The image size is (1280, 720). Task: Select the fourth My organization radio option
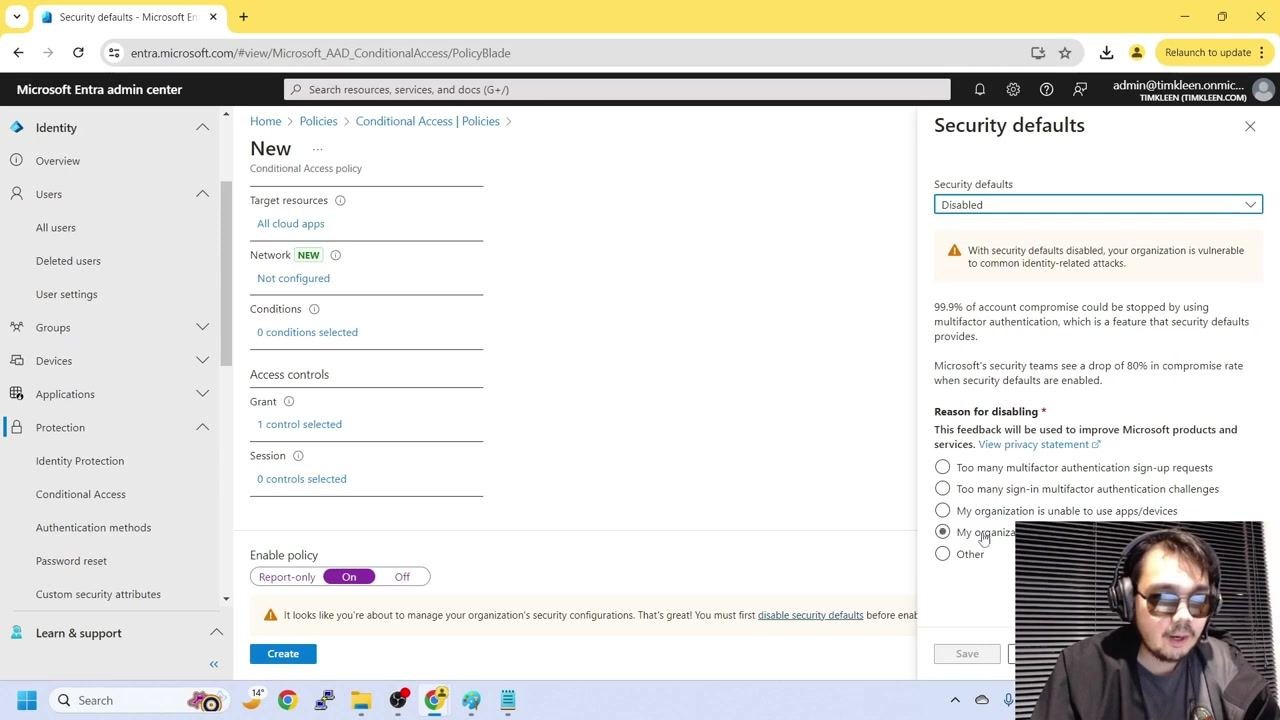[942, 532]
